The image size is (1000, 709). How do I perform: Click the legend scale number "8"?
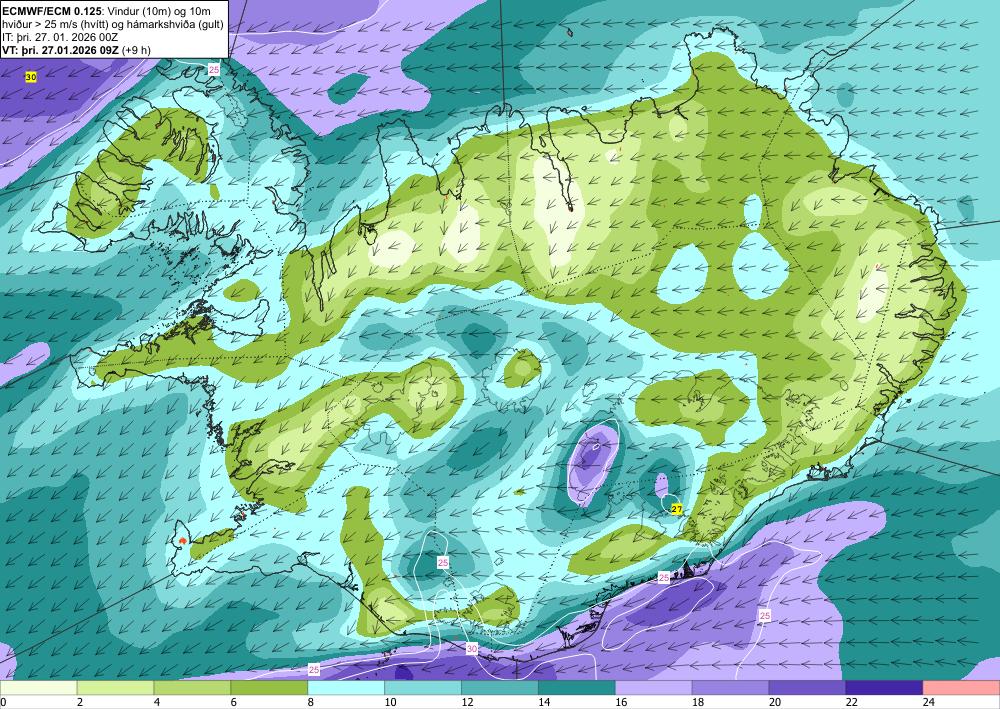click(x=311, y=702)
